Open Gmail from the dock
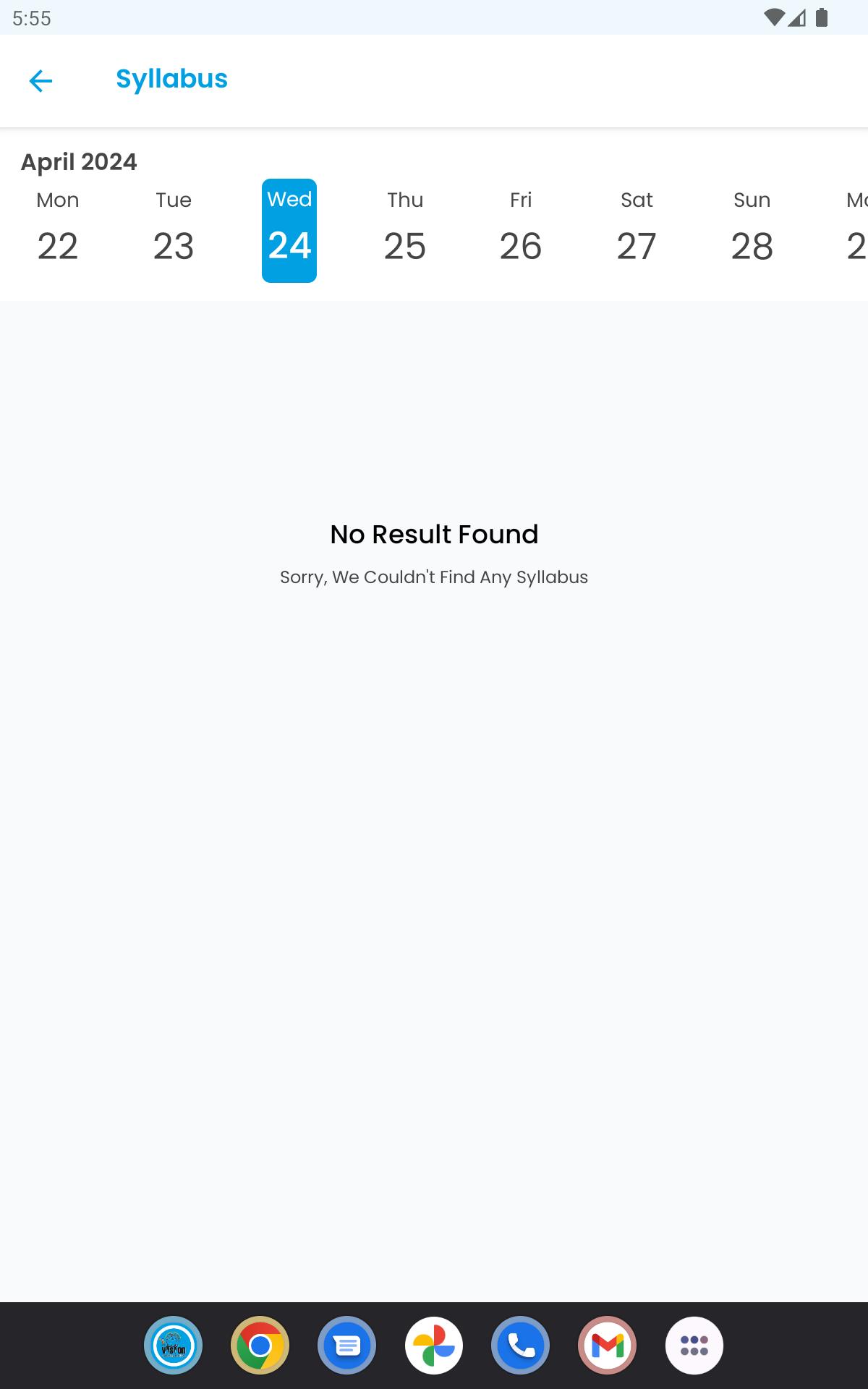Image resolution: width=868 pixels, height=1389 pixels. 608,1346
